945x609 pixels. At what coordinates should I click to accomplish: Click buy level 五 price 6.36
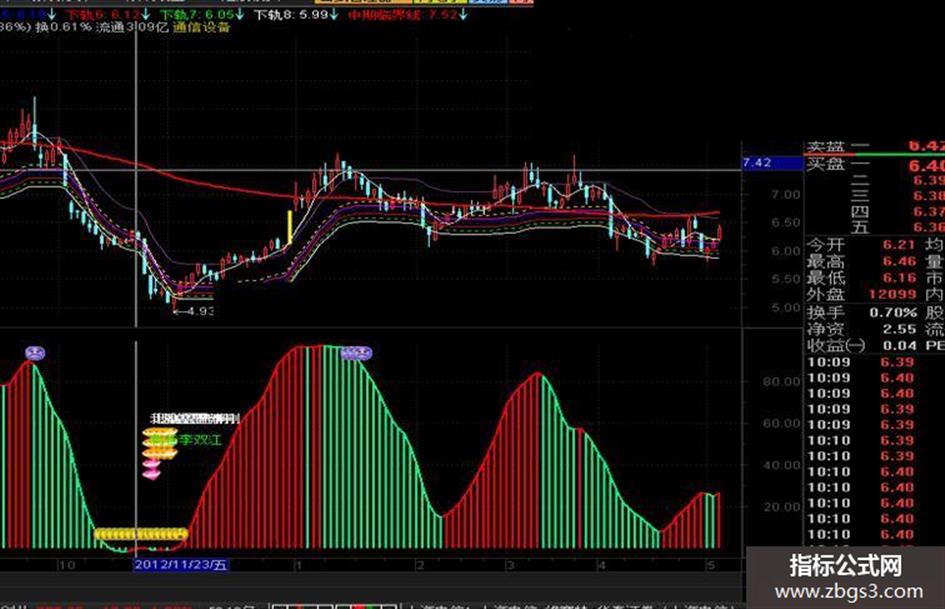pos(929,227)
